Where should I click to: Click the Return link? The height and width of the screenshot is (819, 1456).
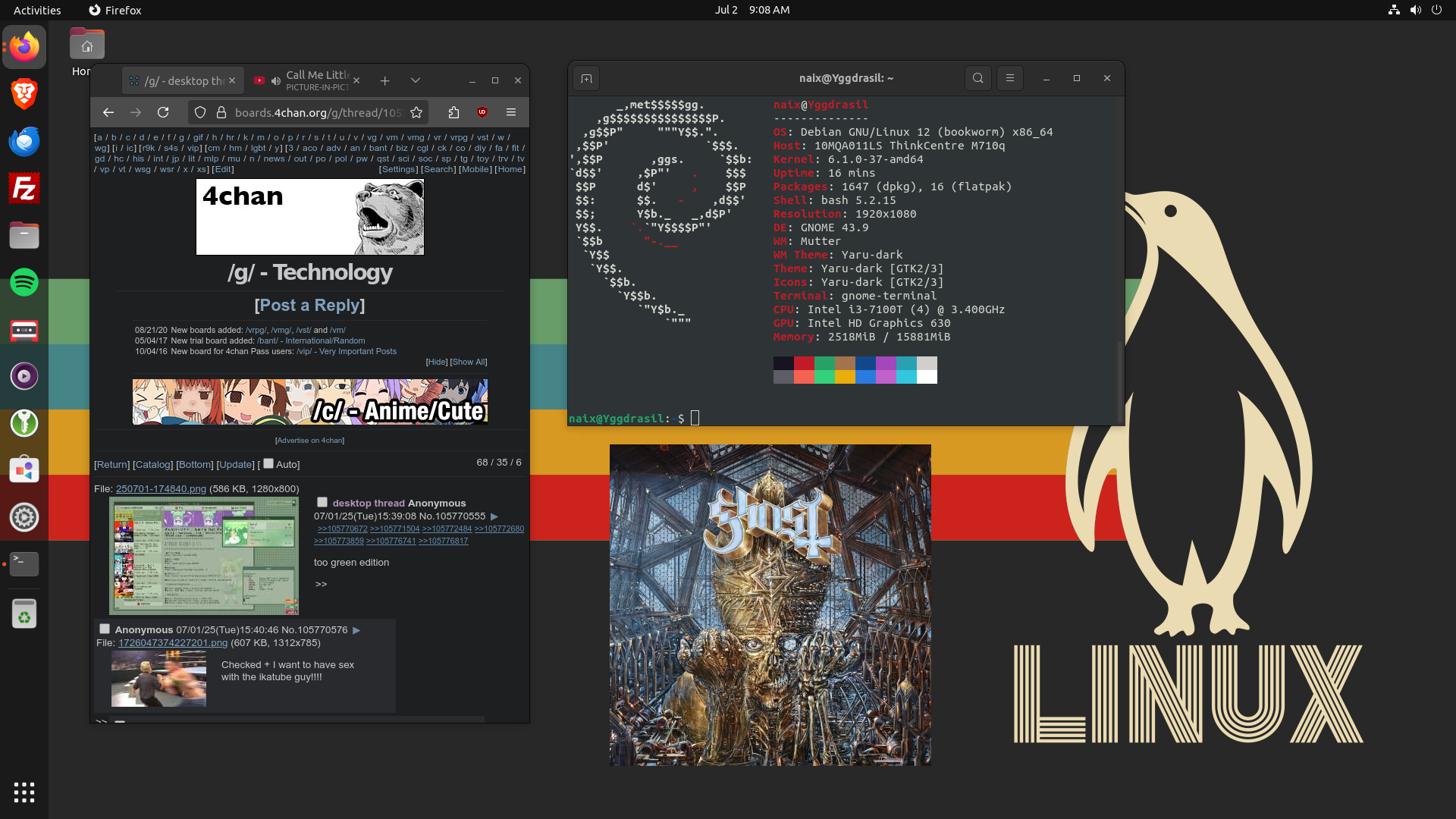pyautogui.click(x=112, y=465)
